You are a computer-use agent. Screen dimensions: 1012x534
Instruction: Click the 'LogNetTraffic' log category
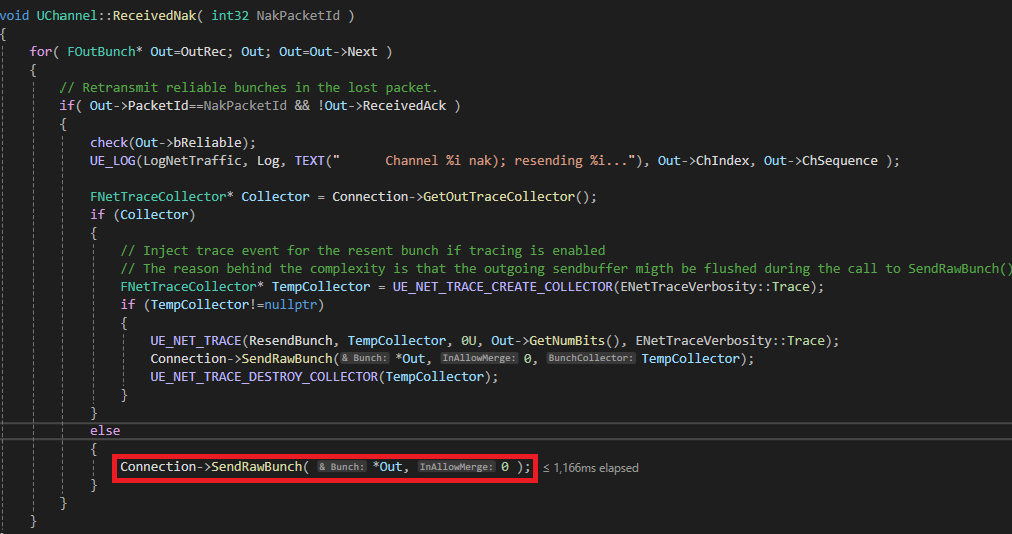click(192, 161)
